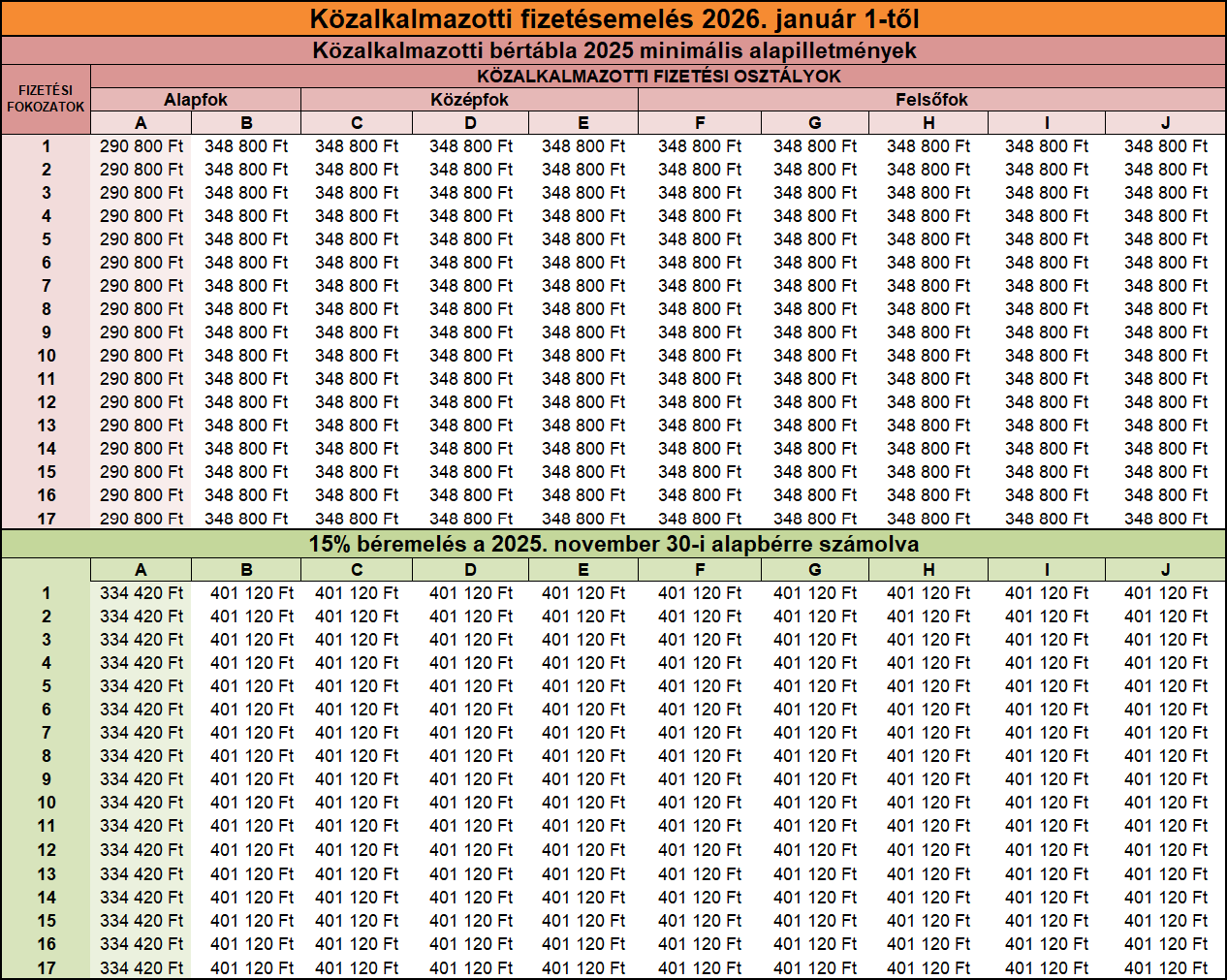Image resolution: width=1227 pixels, height=980 pixels.
Task: Click the 334 420 Ft cell in lower row 1
Action: pyautogui.click(x=142, y=593)
